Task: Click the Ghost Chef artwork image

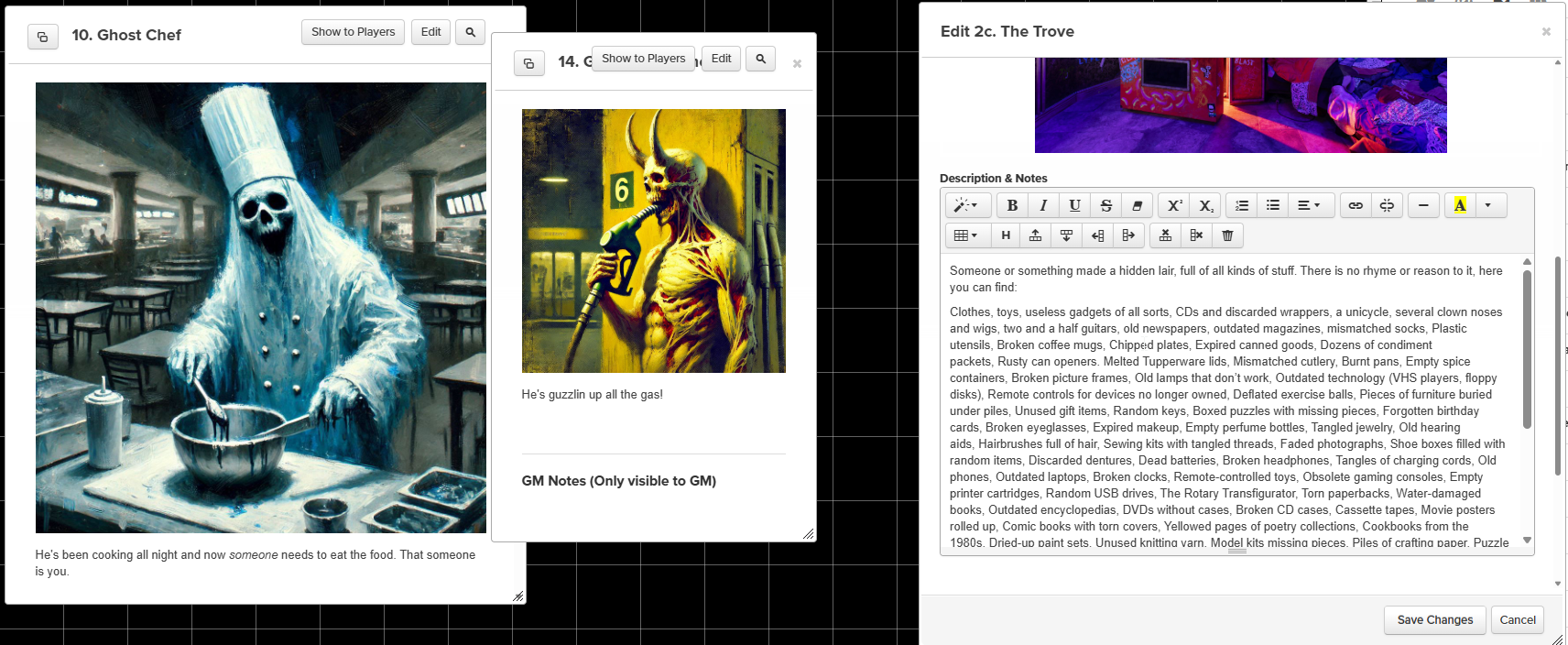Action: [x=261, y=308]
